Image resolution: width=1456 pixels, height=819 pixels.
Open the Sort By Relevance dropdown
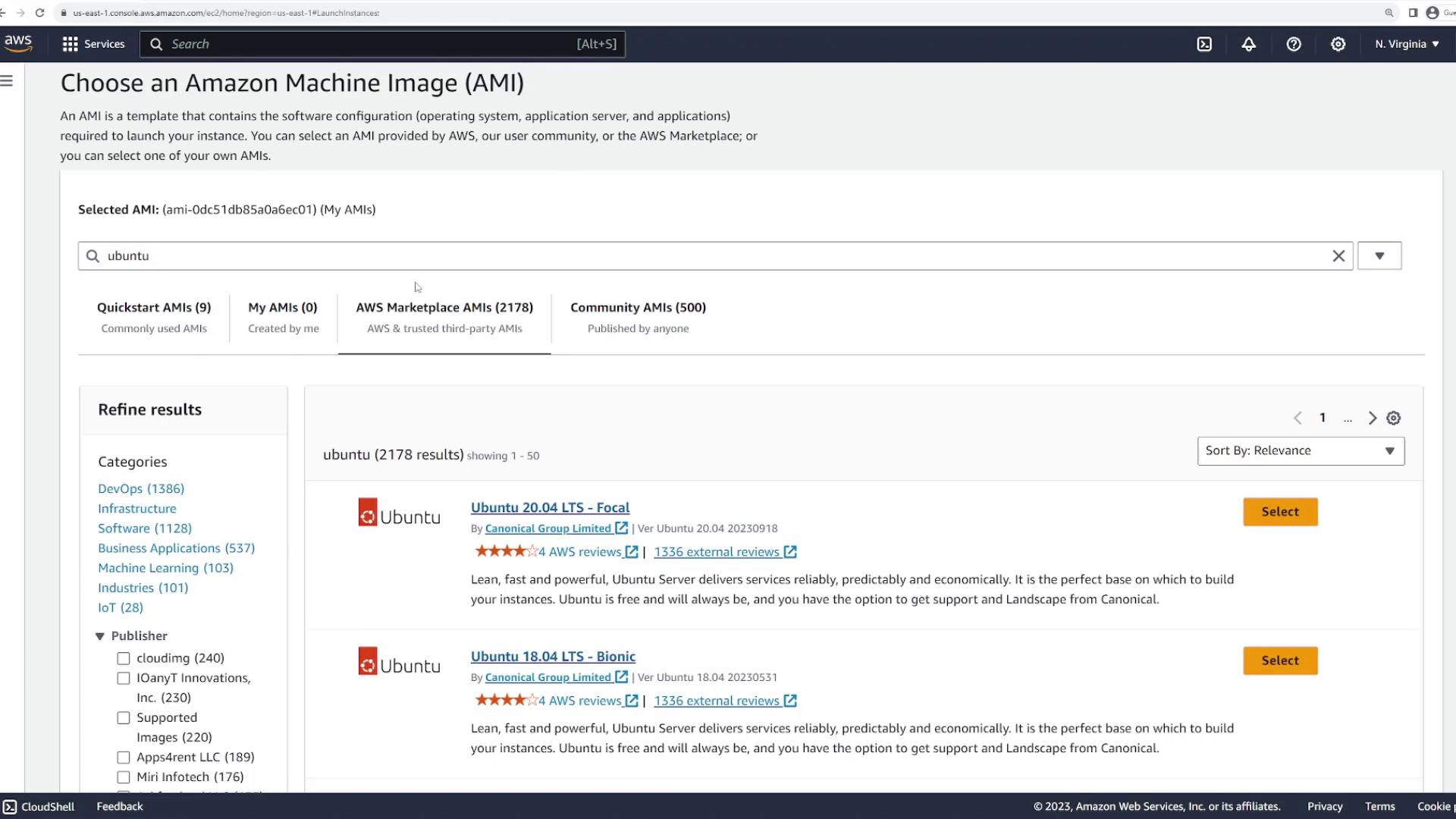click(x=1301, y=450)
